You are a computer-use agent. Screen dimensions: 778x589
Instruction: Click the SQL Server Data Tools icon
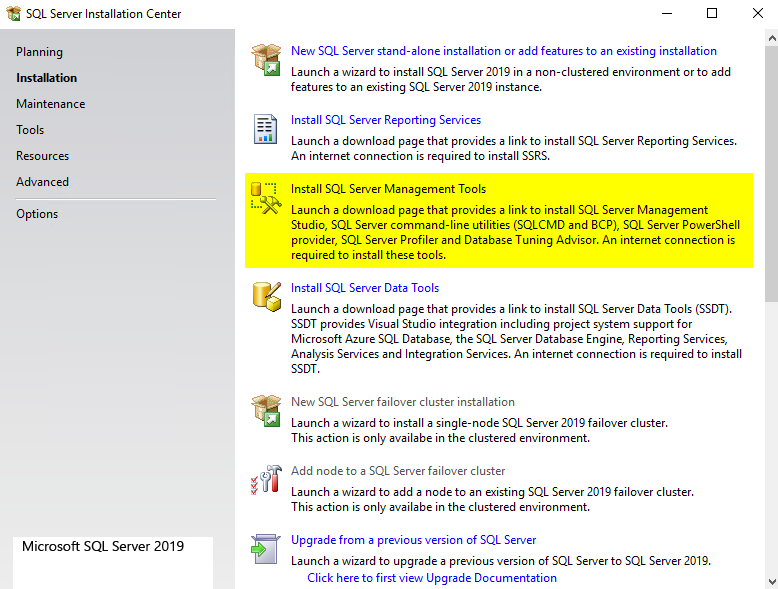click(266, 297)
